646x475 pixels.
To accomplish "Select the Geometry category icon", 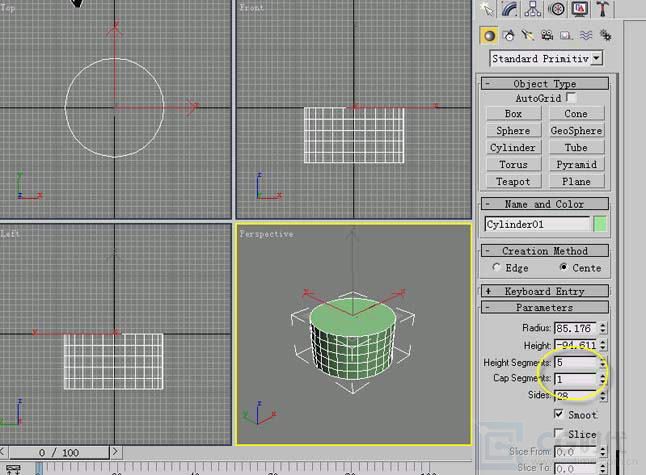I will 489,36.
